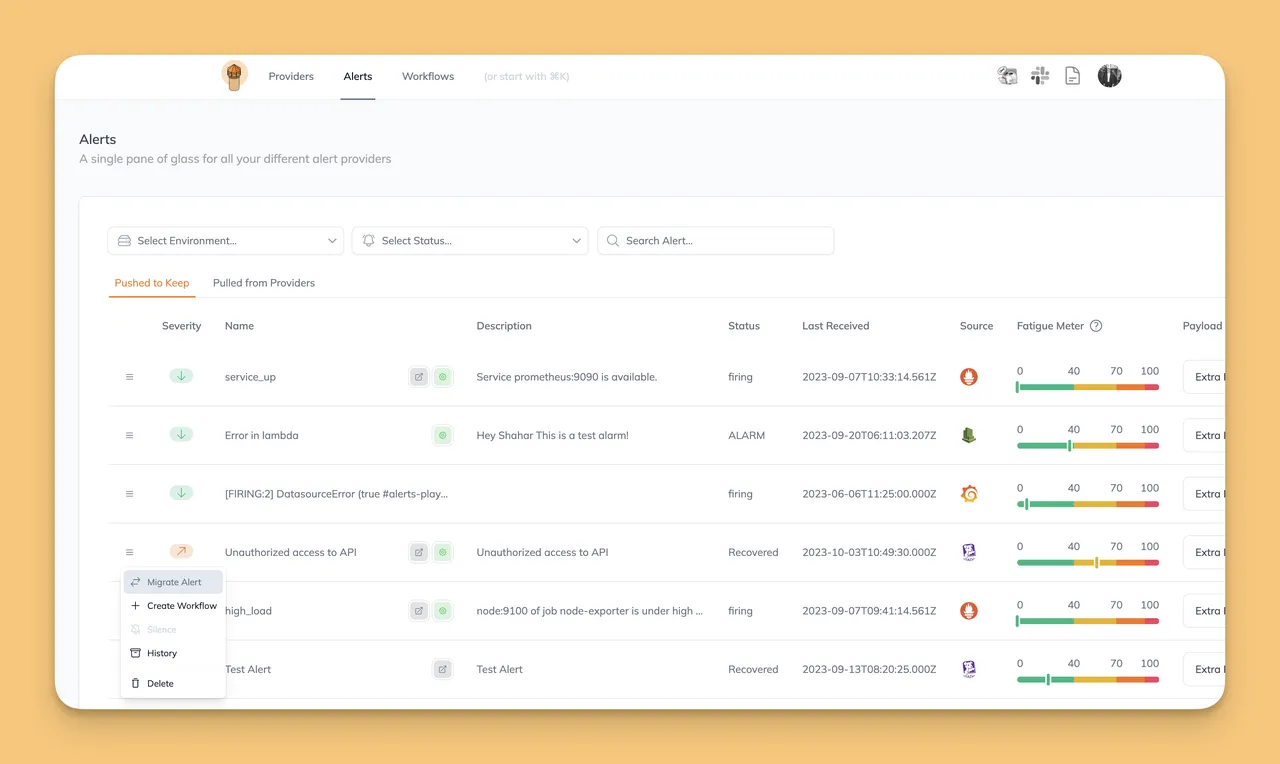Click description 'Service prometheus:9090 is available.'
Screen dimensions: 1280x764
567,377
